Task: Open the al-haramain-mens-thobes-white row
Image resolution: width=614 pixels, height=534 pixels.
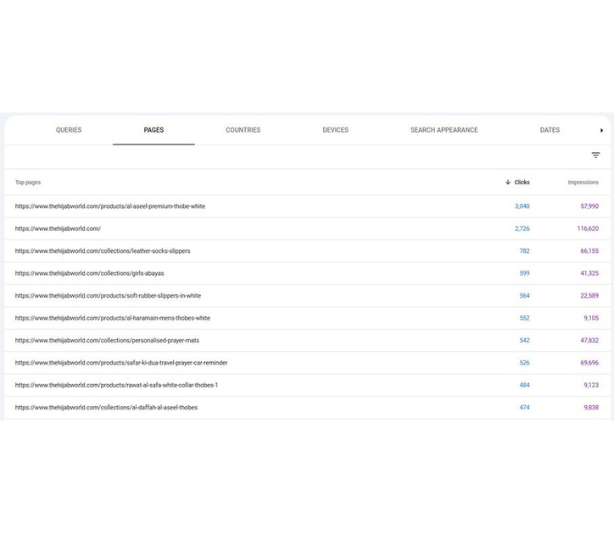Action: [x=112, y=318]
